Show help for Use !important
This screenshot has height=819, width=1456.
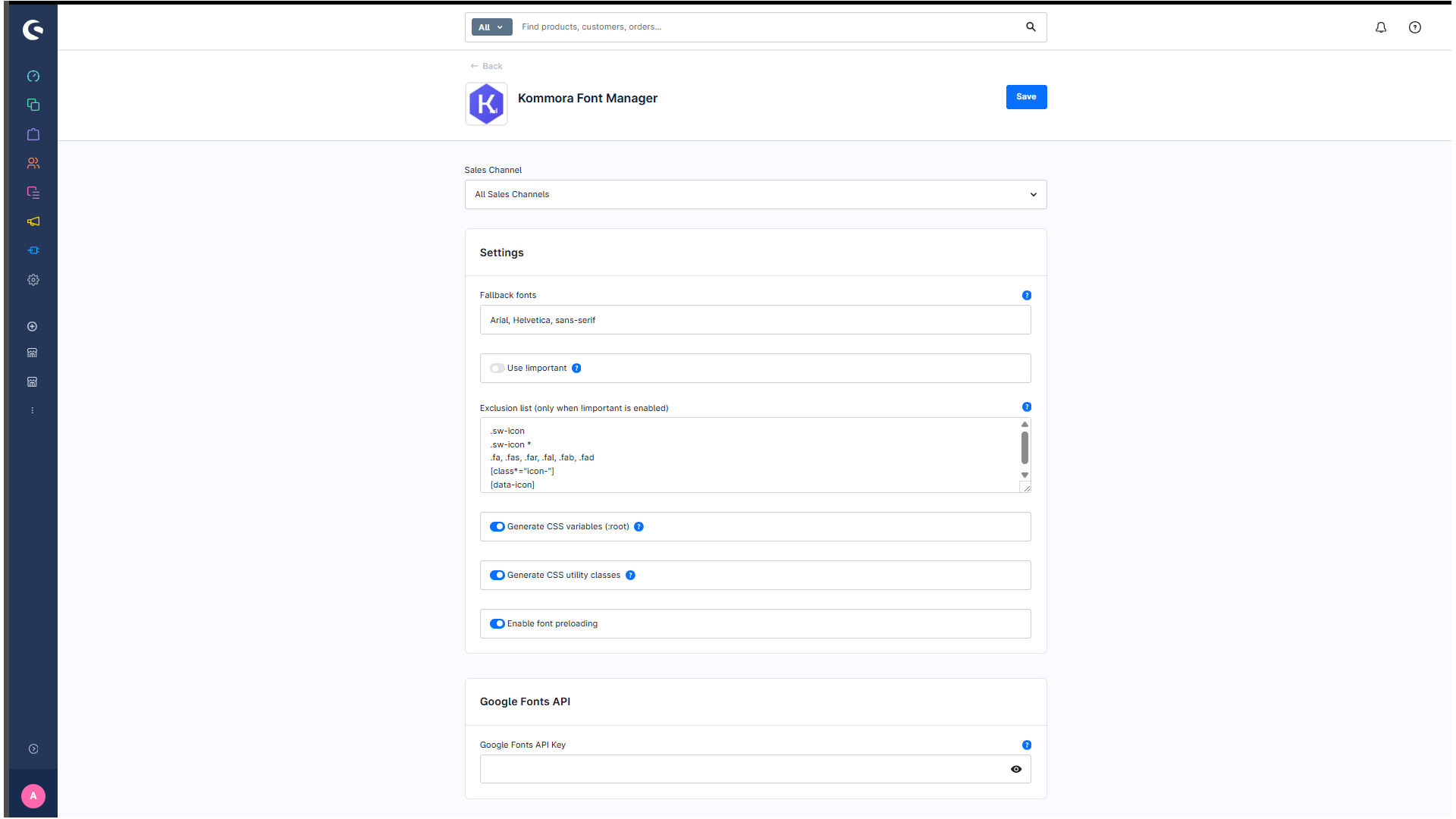576,369
